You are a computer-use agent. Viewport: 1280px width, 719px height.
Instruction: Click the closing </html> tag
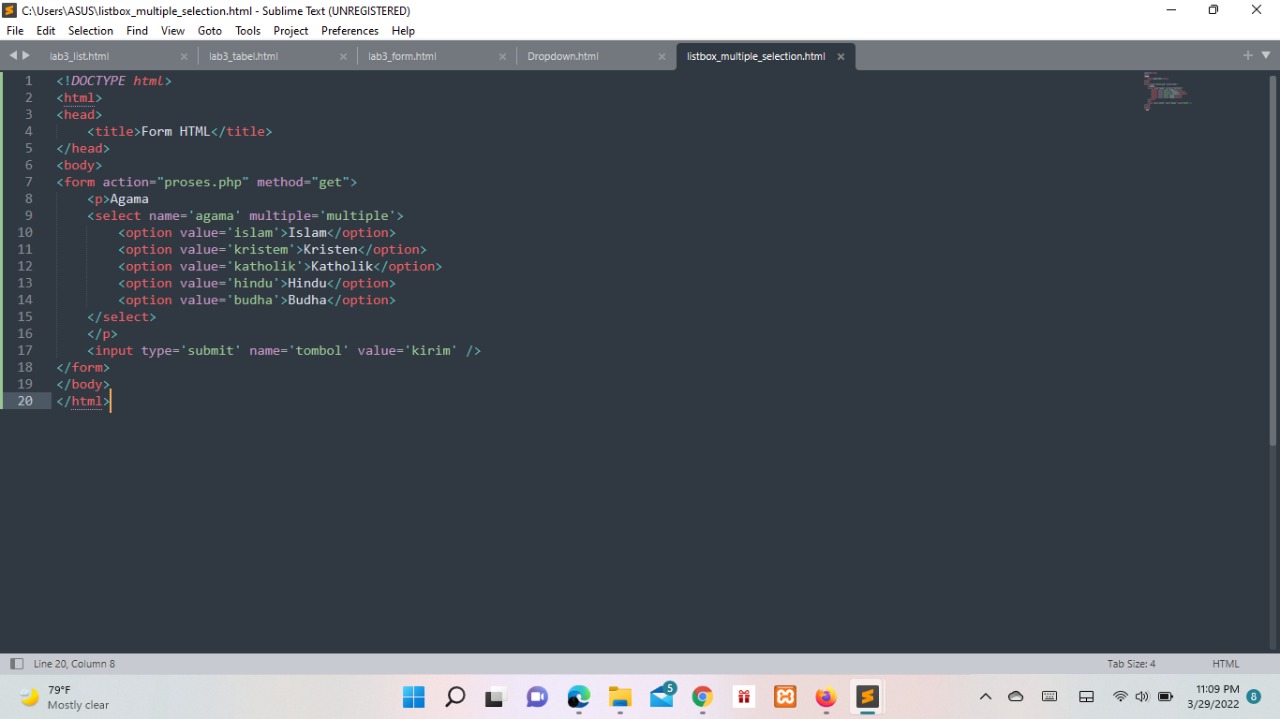[x=83, y=401]
